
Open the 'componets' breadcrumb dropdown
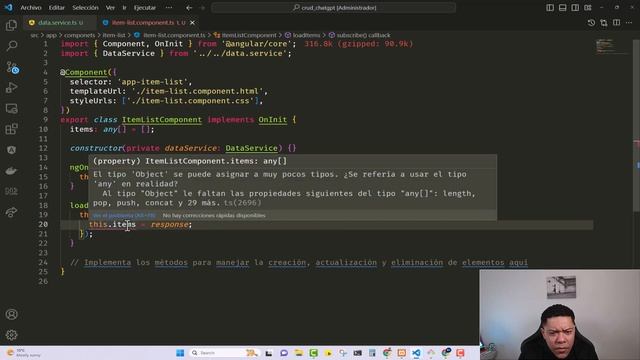click(79, 35)
